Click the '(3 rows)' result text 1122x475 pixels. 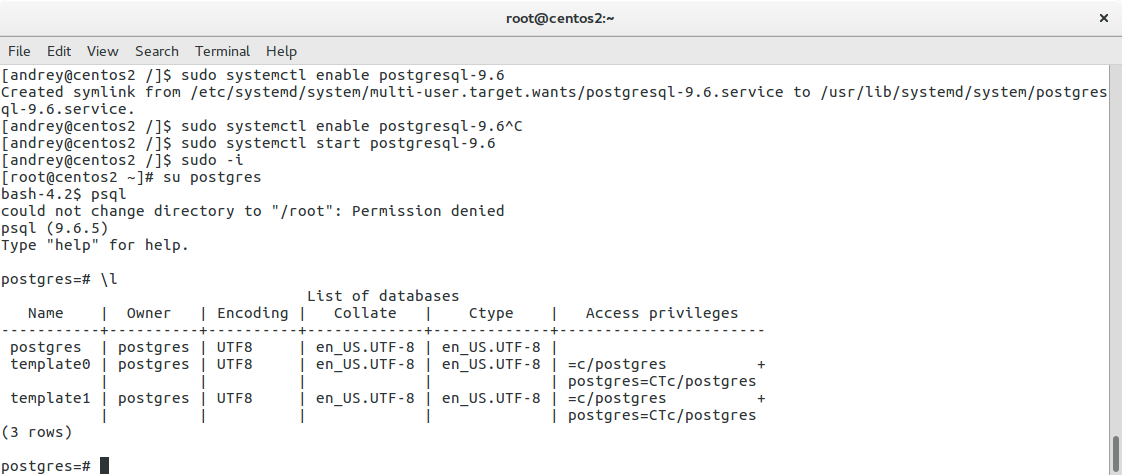(x=37, y=432)
